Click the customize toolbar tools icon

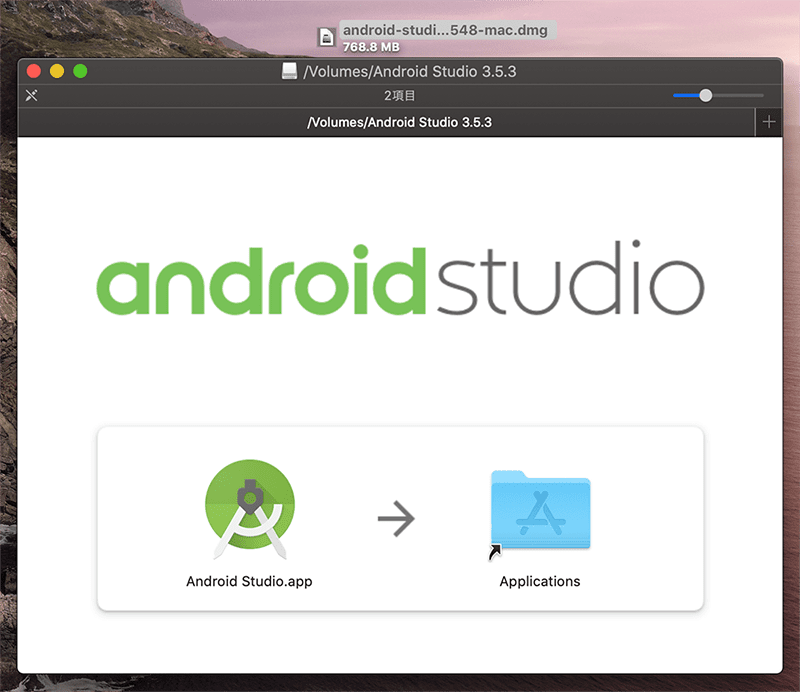click(x=32, y=95)
